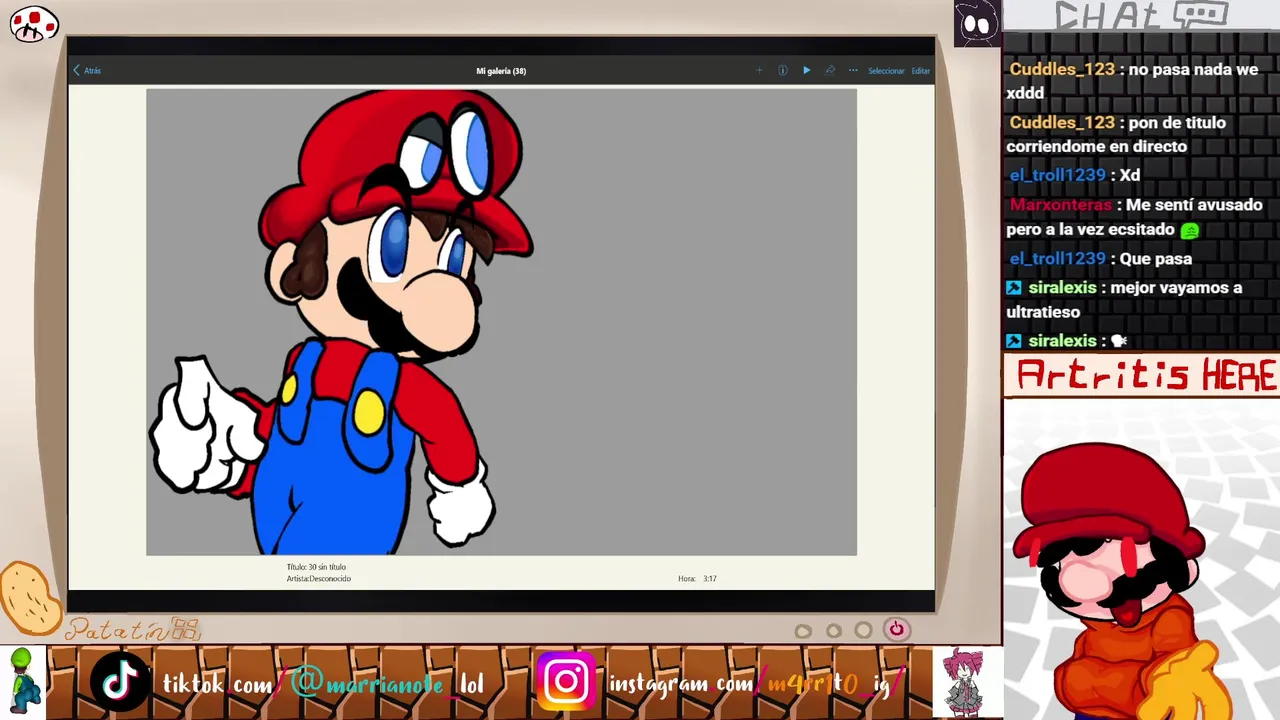Click the TikTok logo icon

(x=120, y=682)
